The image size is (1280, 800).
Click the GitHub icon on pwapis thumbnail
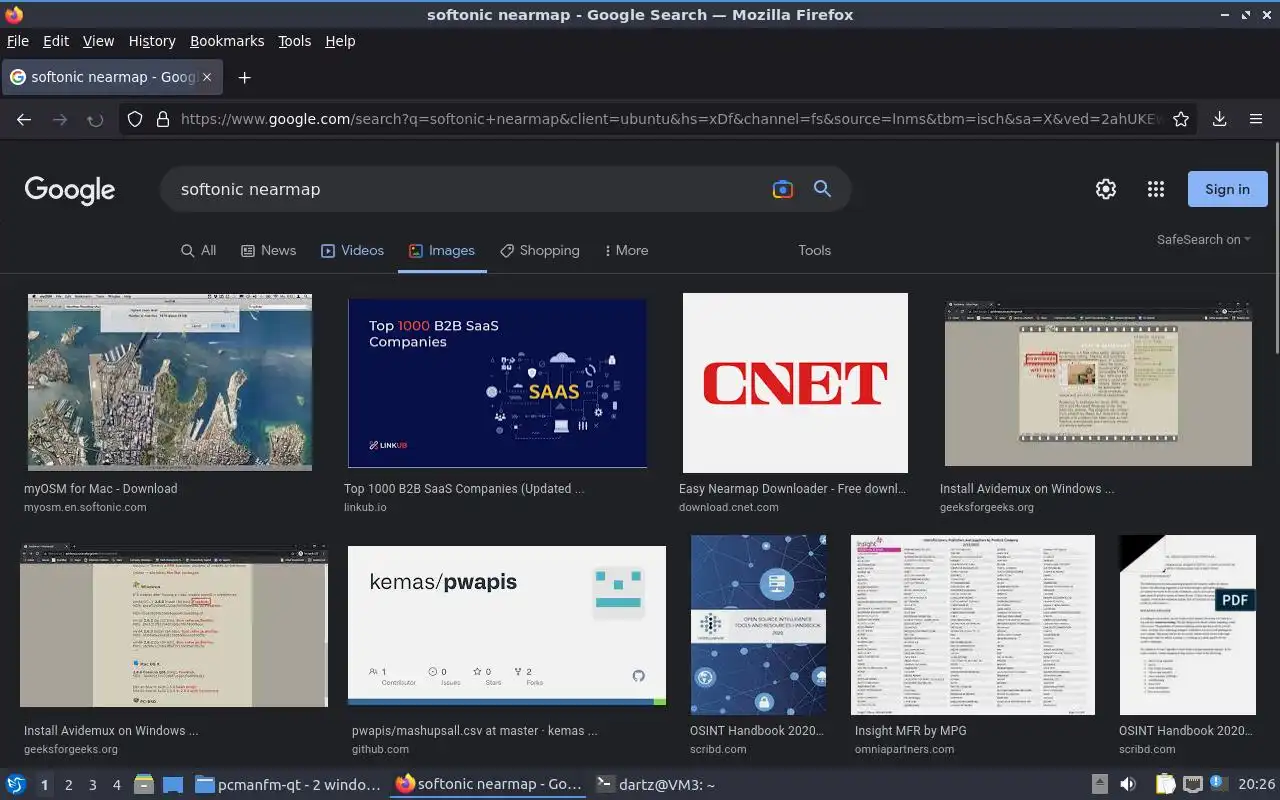pos(639,676)
